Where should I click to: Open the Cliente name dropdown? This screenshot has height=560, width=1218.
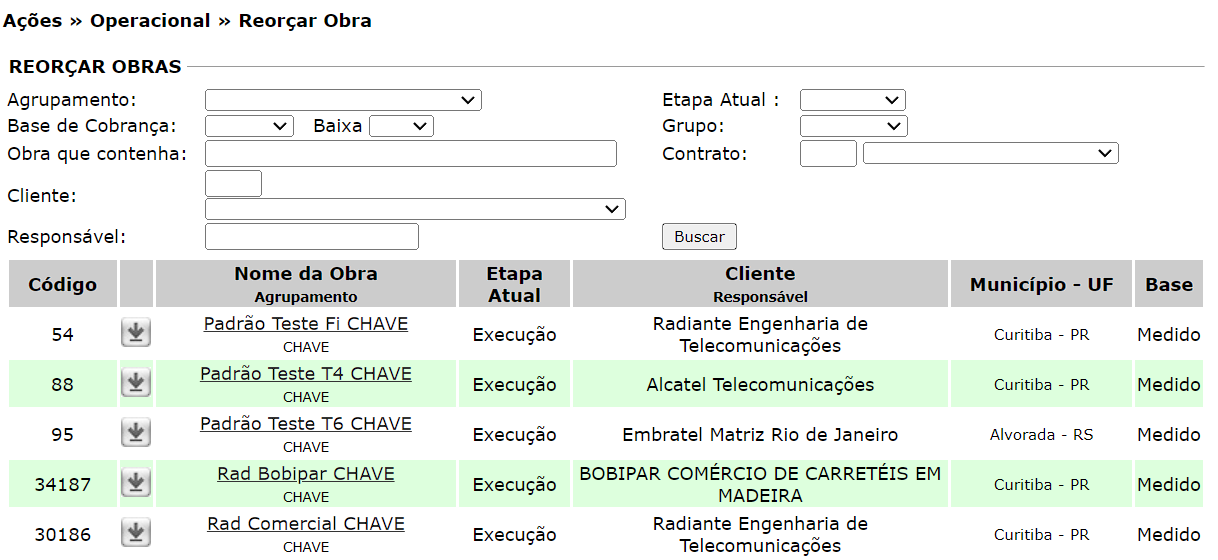[x=415, y=209]
